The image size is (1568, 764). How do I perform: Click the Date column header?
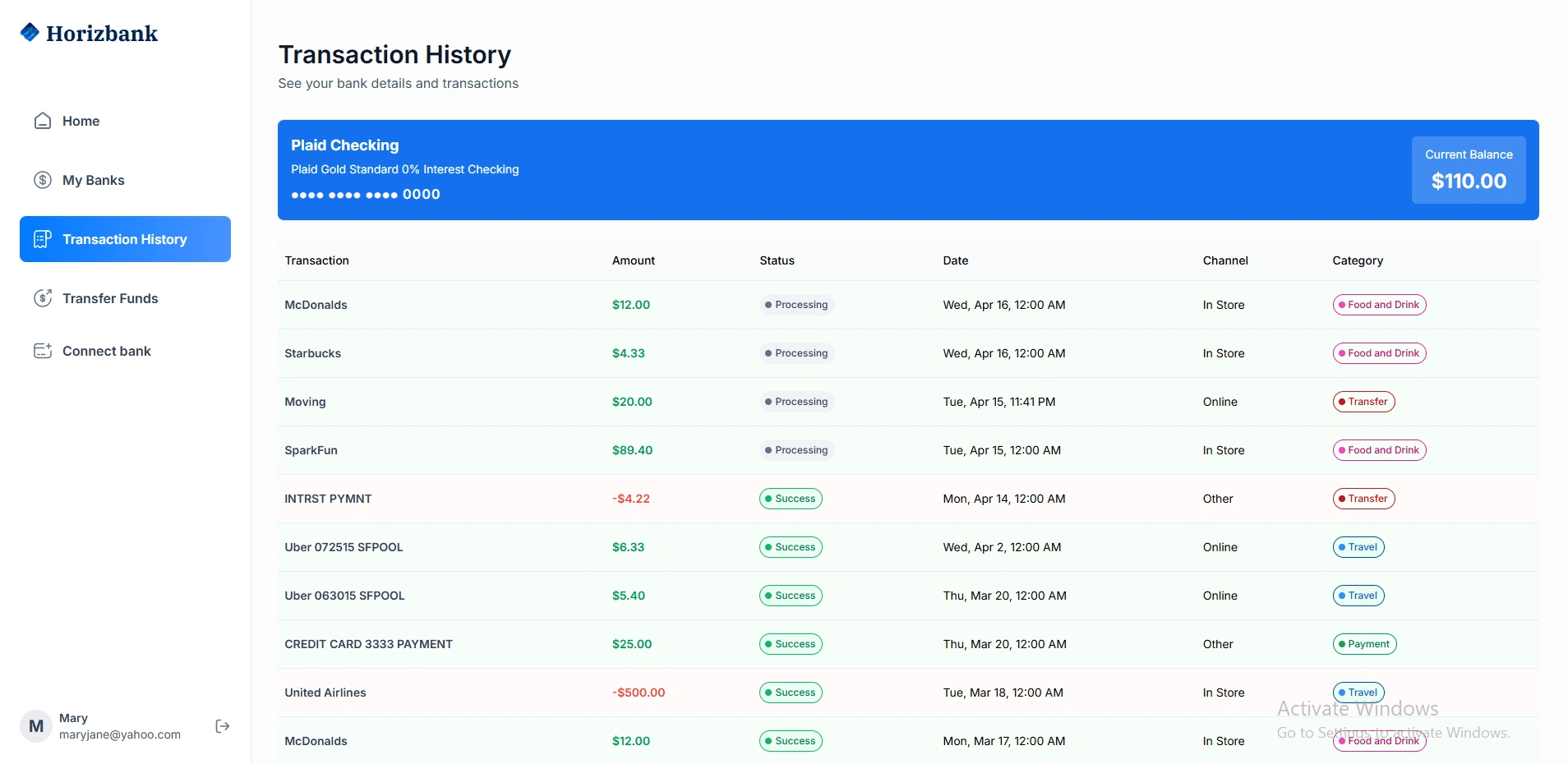(x=956, y=260)
